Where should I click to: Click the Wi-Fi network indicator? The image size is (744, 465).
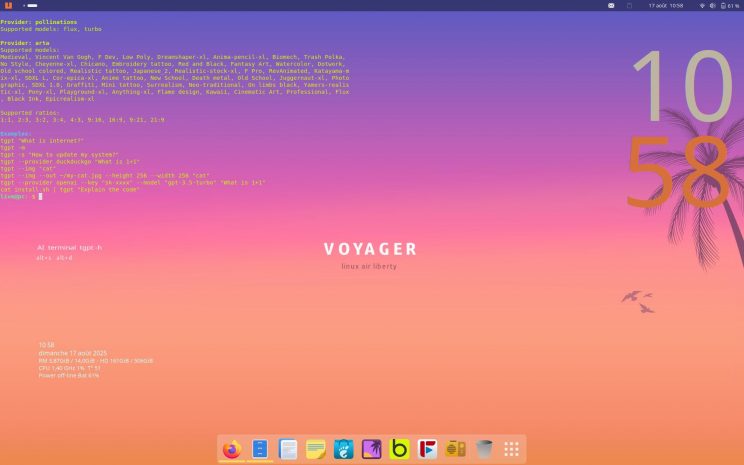pyautogui.click(x=702, y=6)
